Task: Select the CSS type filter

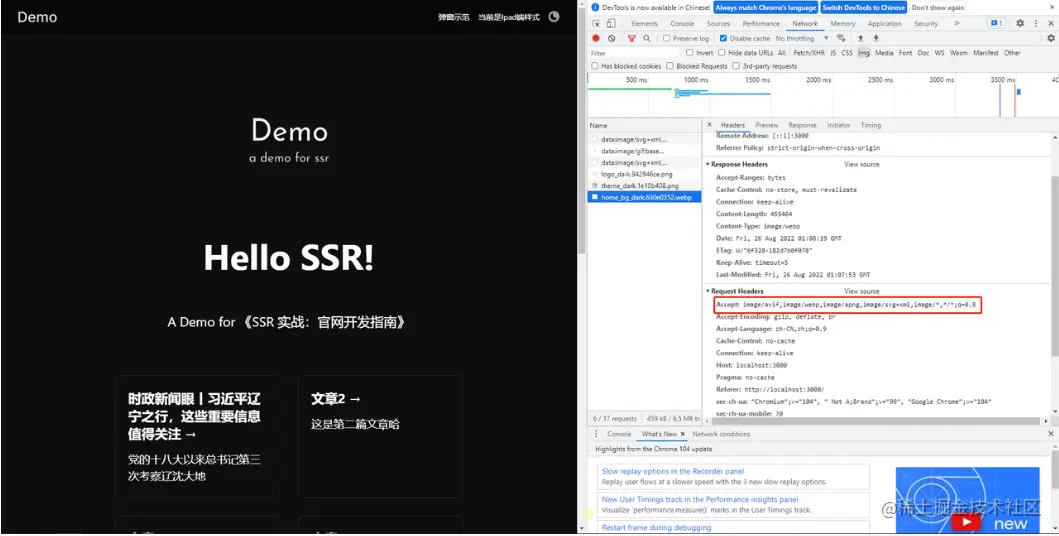Action: tap(847, 53)
